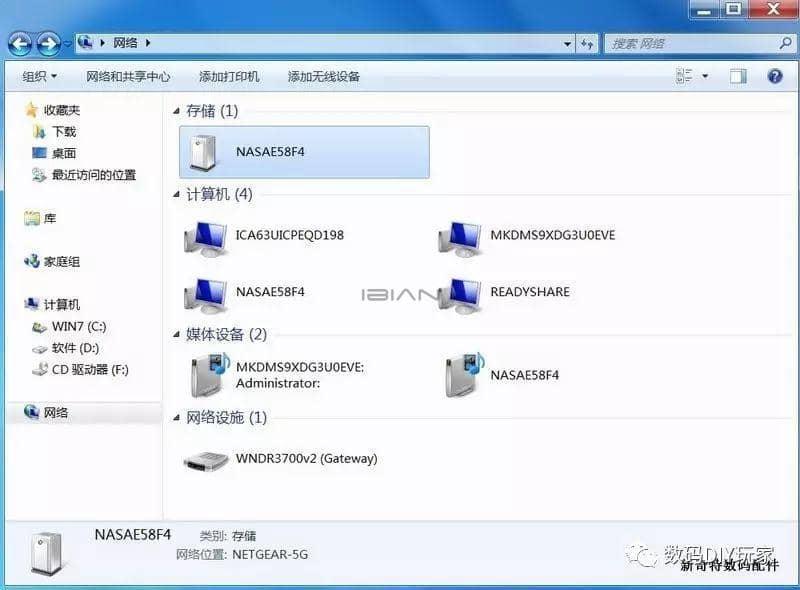Click the help question mark icon

[x=774, y=76]
